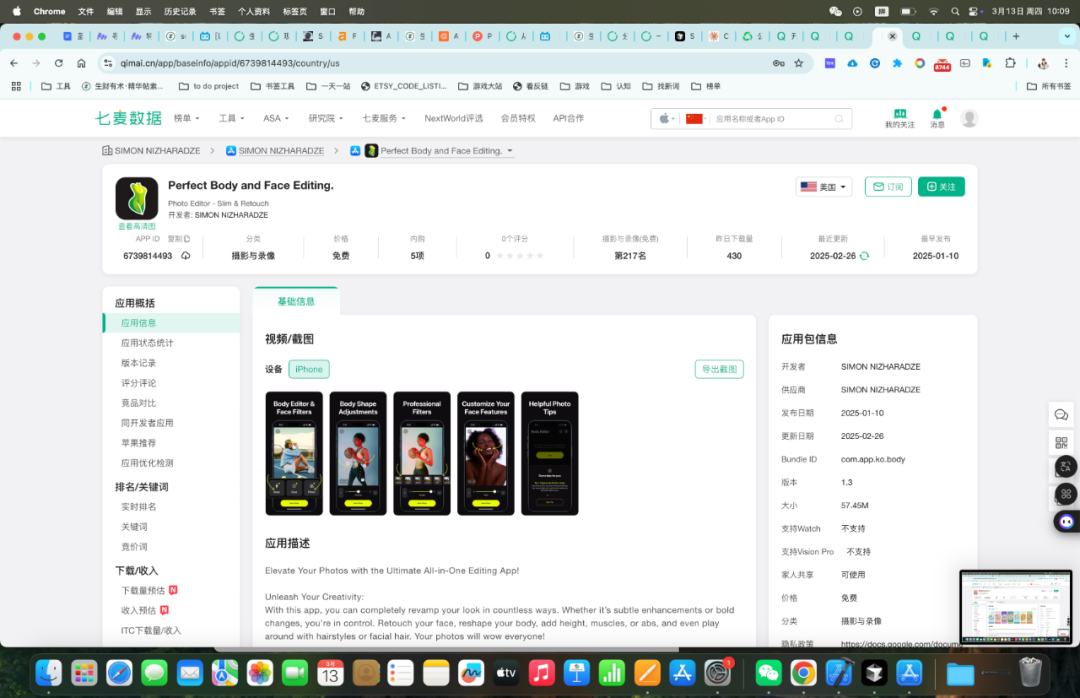Open the China flag region selector

click(695, 119)
